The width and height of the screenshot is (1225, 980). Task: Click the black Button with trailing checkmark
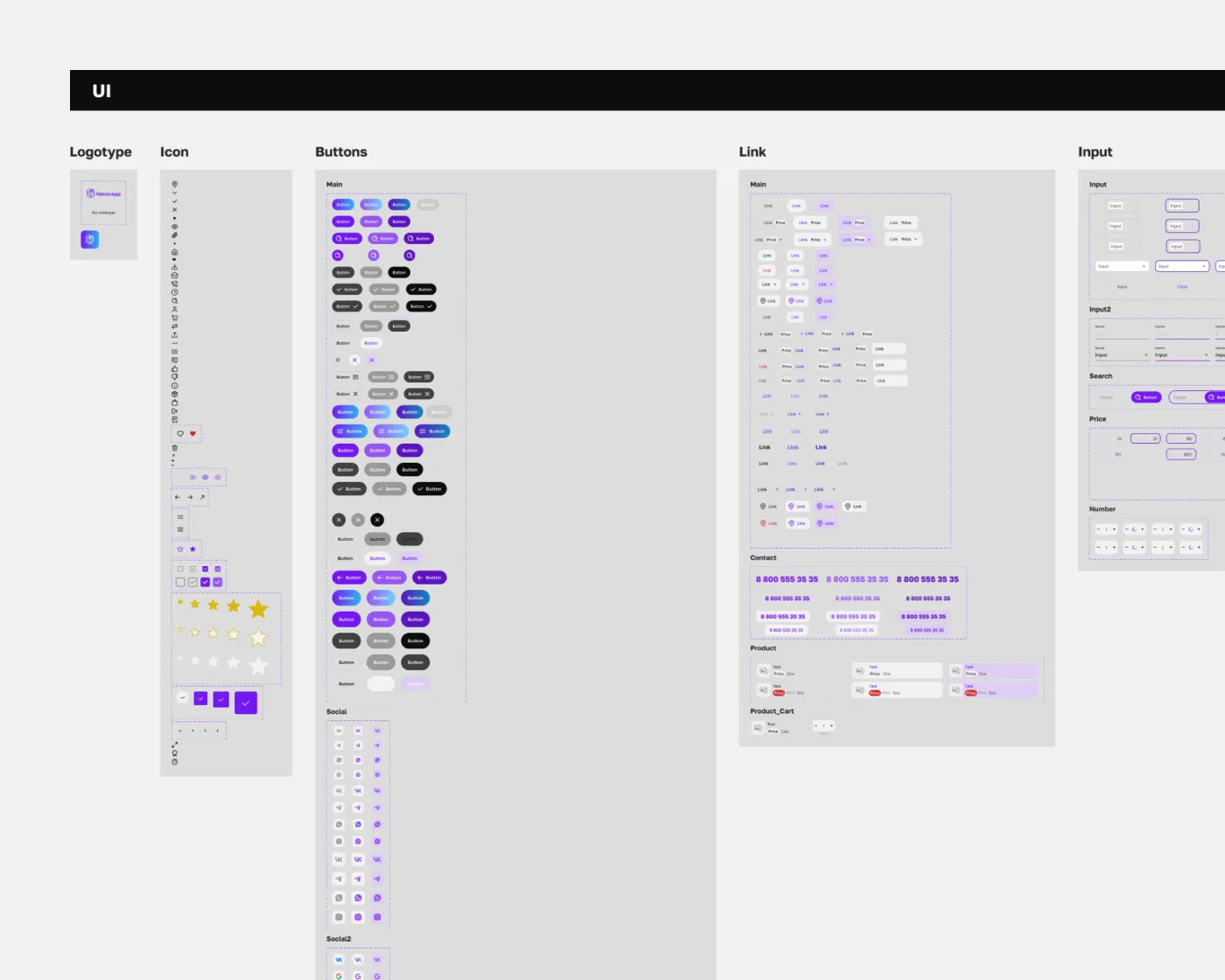(421, 306)
